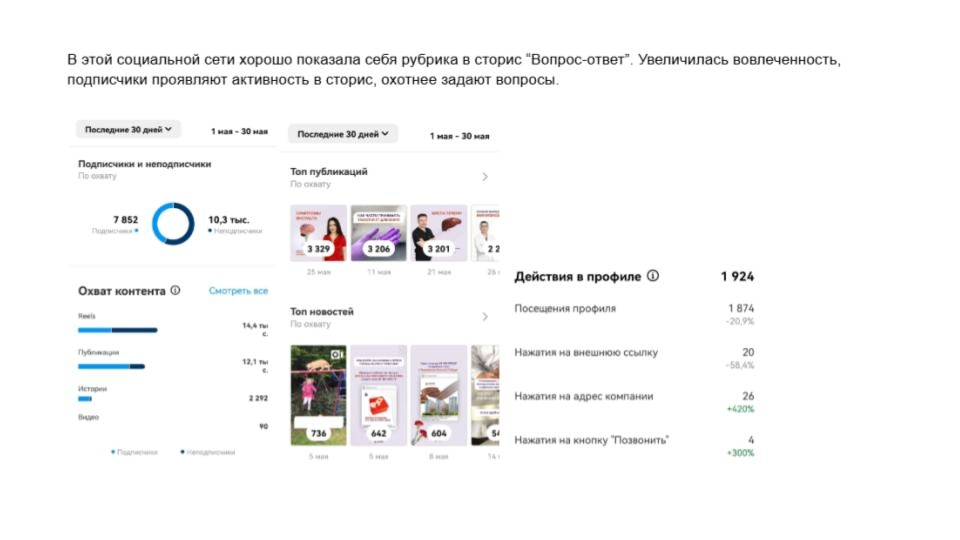Open the story thumbnail with 604 reach
The image size is (960, 540).
[x=438, y=396]
